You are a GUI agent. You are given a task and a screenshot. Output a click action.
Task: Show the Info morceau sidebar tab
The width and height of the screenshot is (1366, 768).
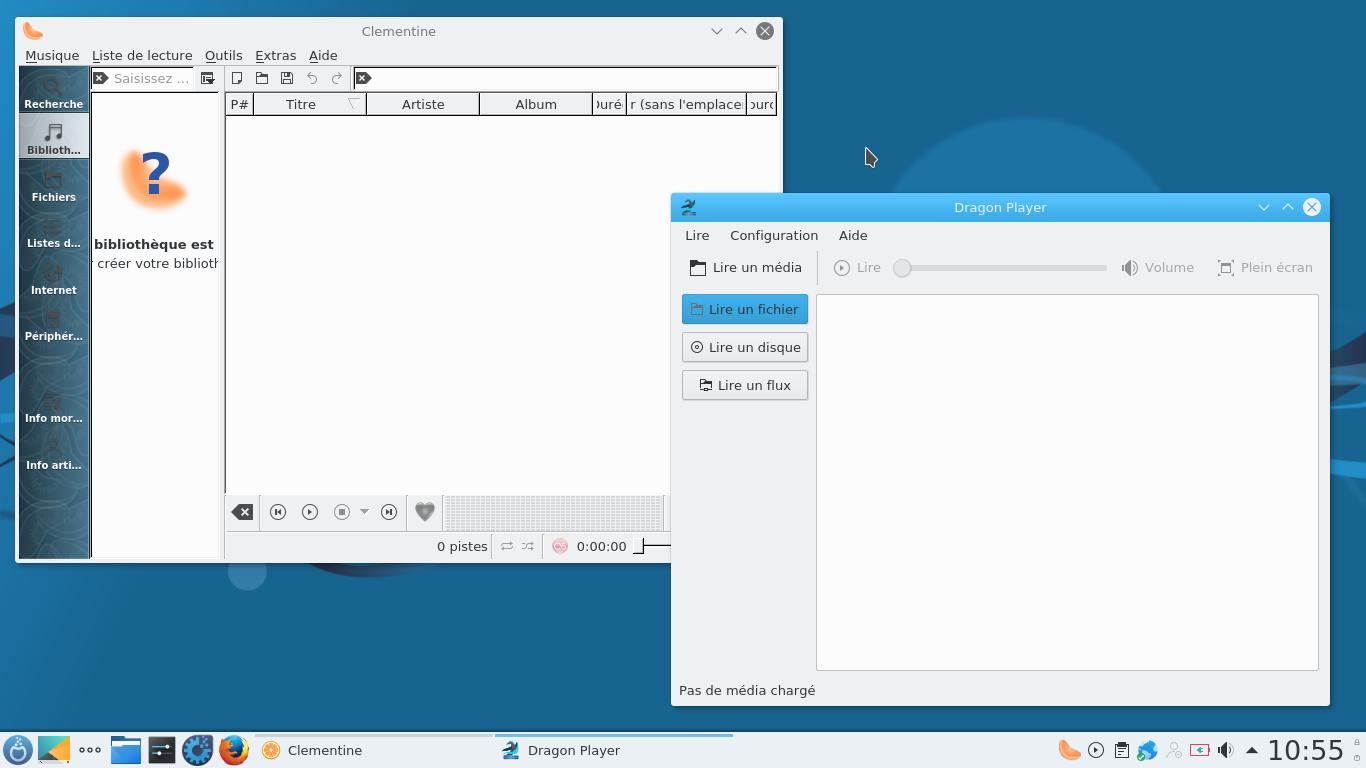coord(54,404)
